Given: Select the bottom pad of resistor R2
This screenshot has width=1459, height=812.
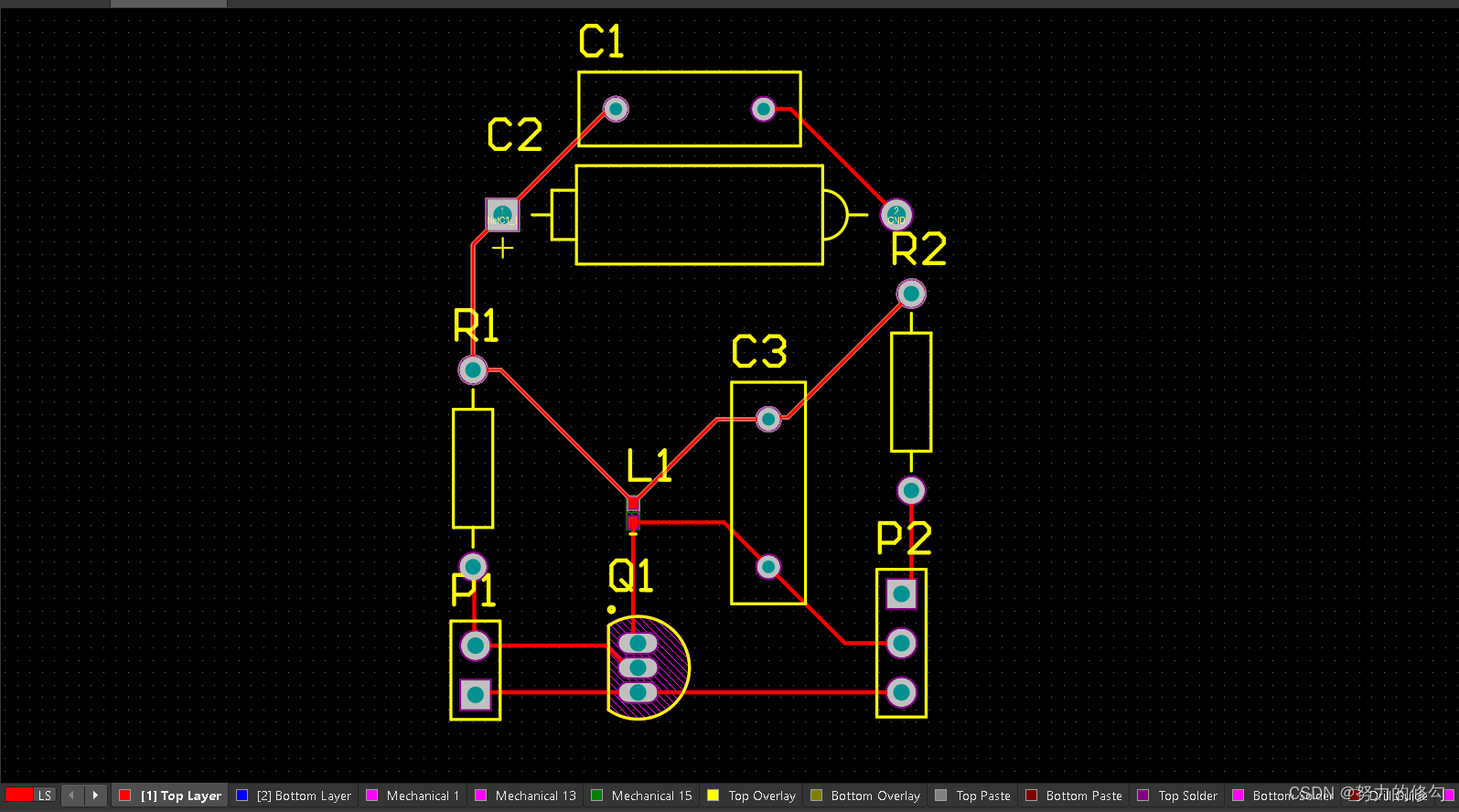Looking at the screenshot, I should click(x=911, y=490).
